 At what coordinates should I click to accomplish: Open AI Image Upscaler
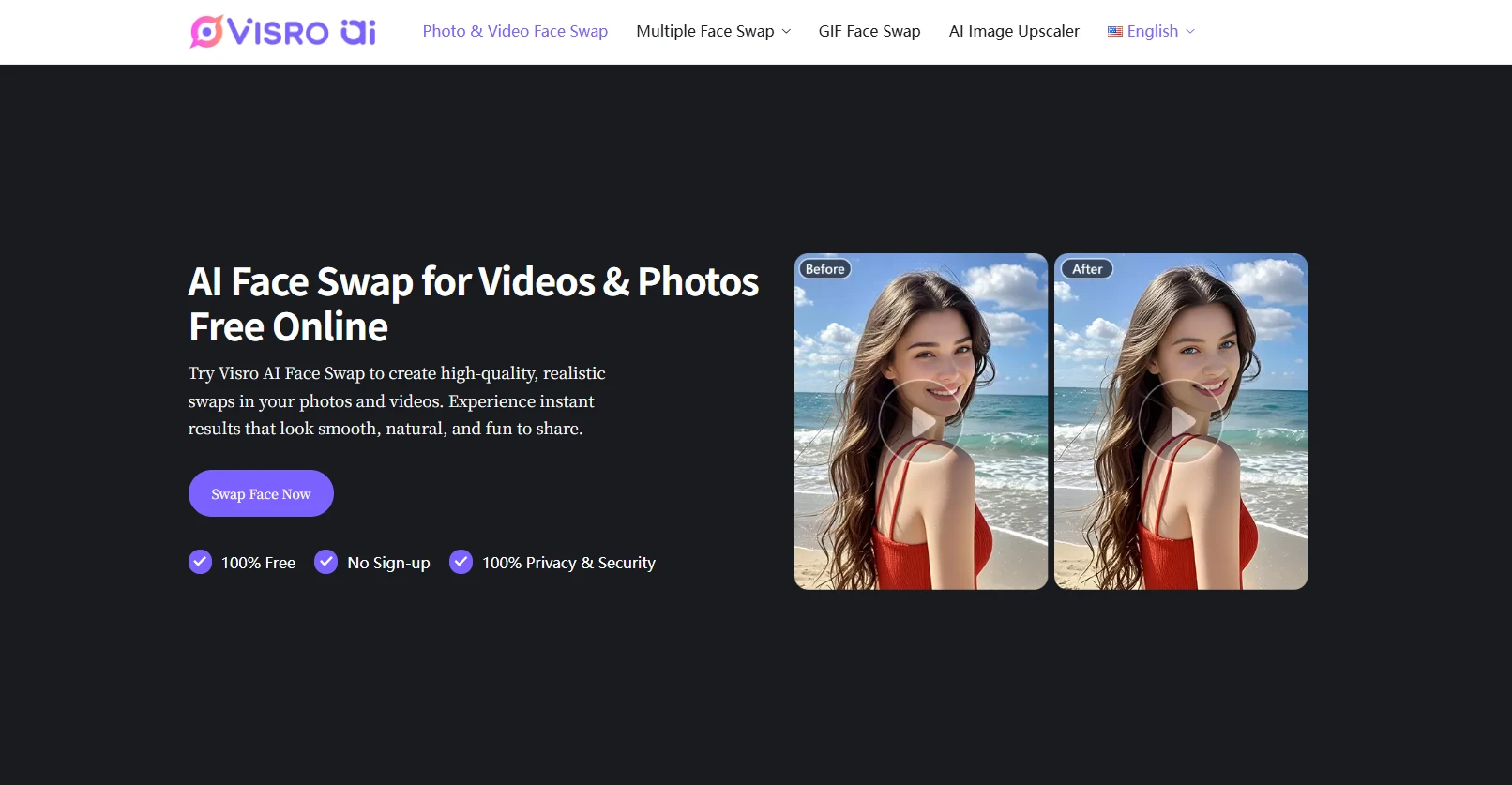[x=1014, y=32]
